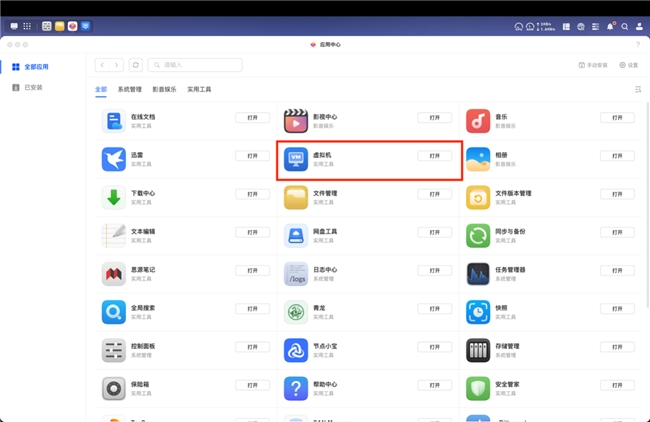
Task: Click the 存储管理 app name text
Action: pyautogui.click(x=507, y=346)
